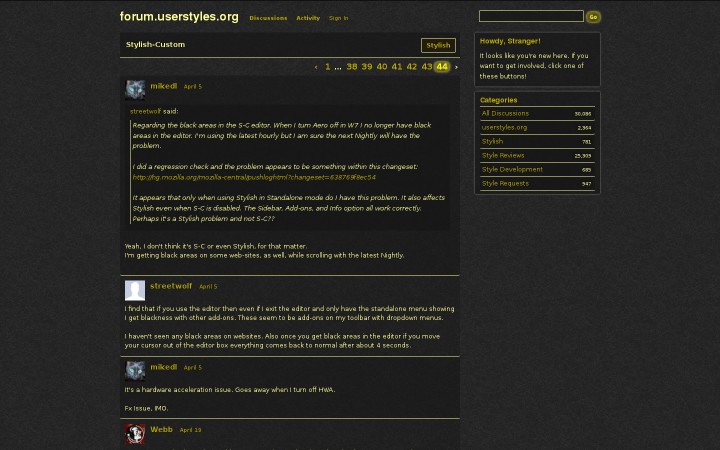Jump to page 41
This screenshot has width=720, height=450.
[x=397, y=67]
